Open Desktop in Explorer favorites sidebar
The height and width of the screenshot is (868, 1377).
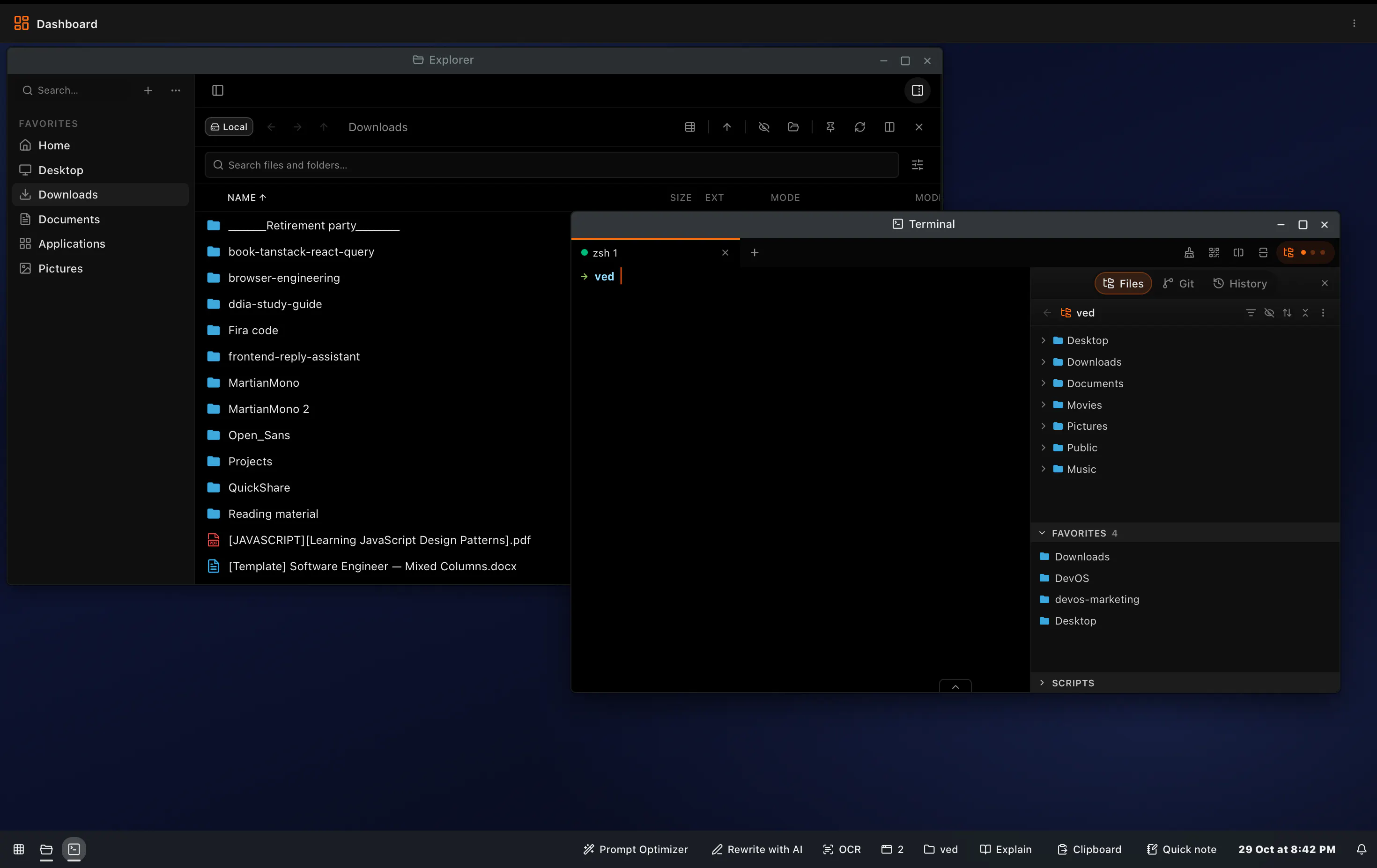click(101, 170)
